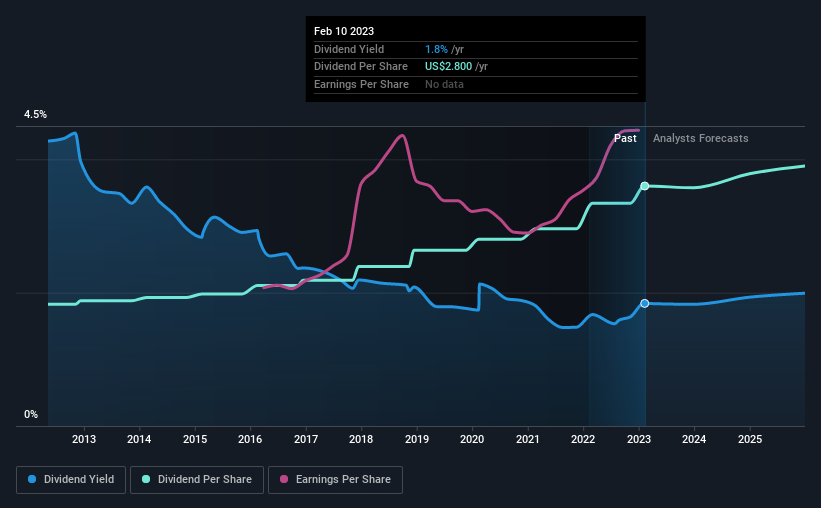Viewport: 821px width, 508px height.
Task: Click the pink Earnings Per Share legend dot
Action: click(x=284, y=479)
